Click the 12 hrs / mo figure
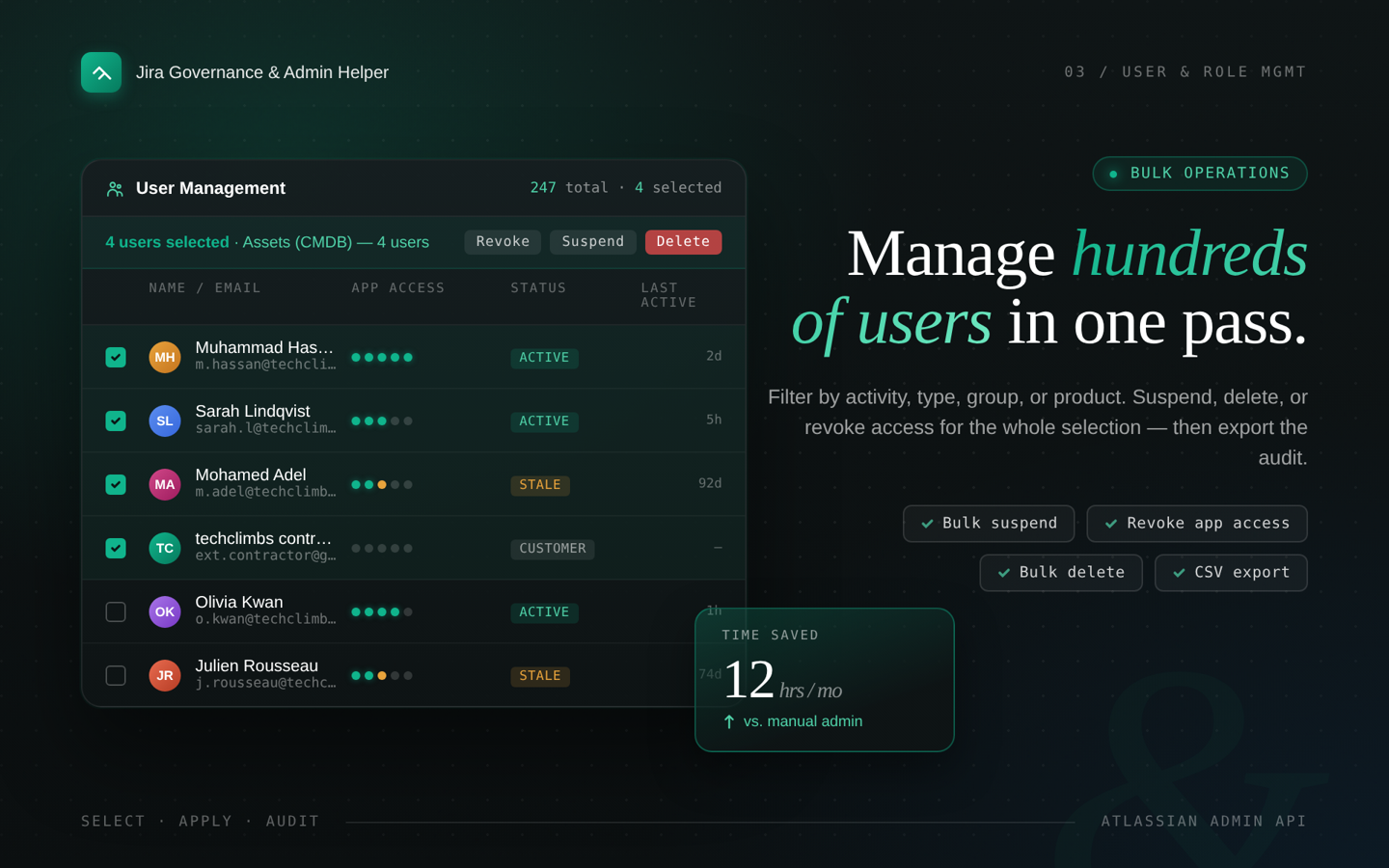The image size is (1389, 868). pyautogui.click(x=782, y=680)
